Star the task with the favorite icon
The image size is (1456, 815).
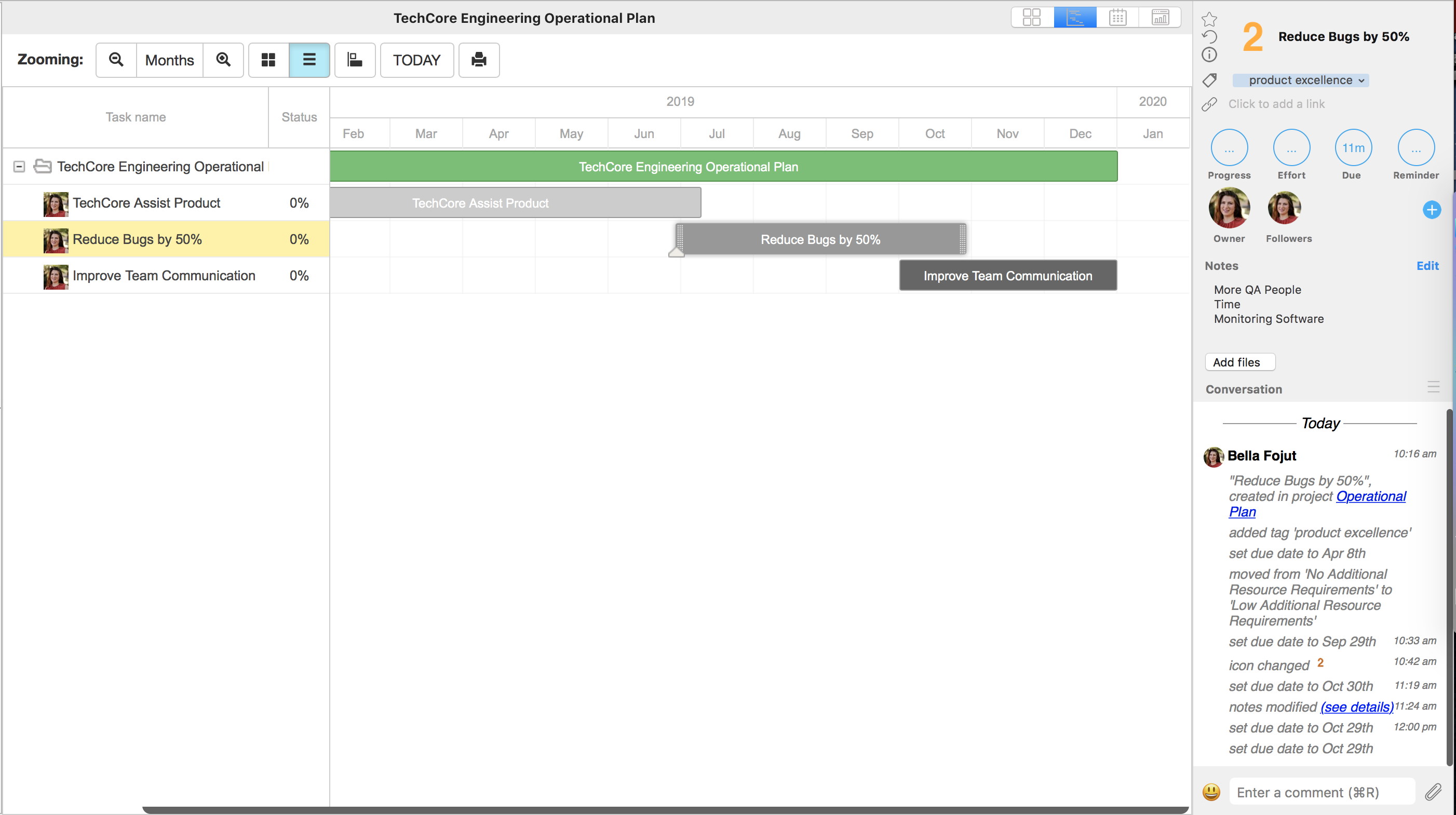tap(1209, 19)
